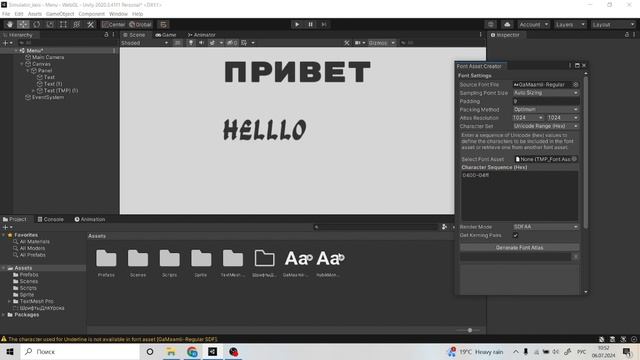Open Unity Collab icon in toolbar
The image size is (640, 360).
tap(491, 24)
